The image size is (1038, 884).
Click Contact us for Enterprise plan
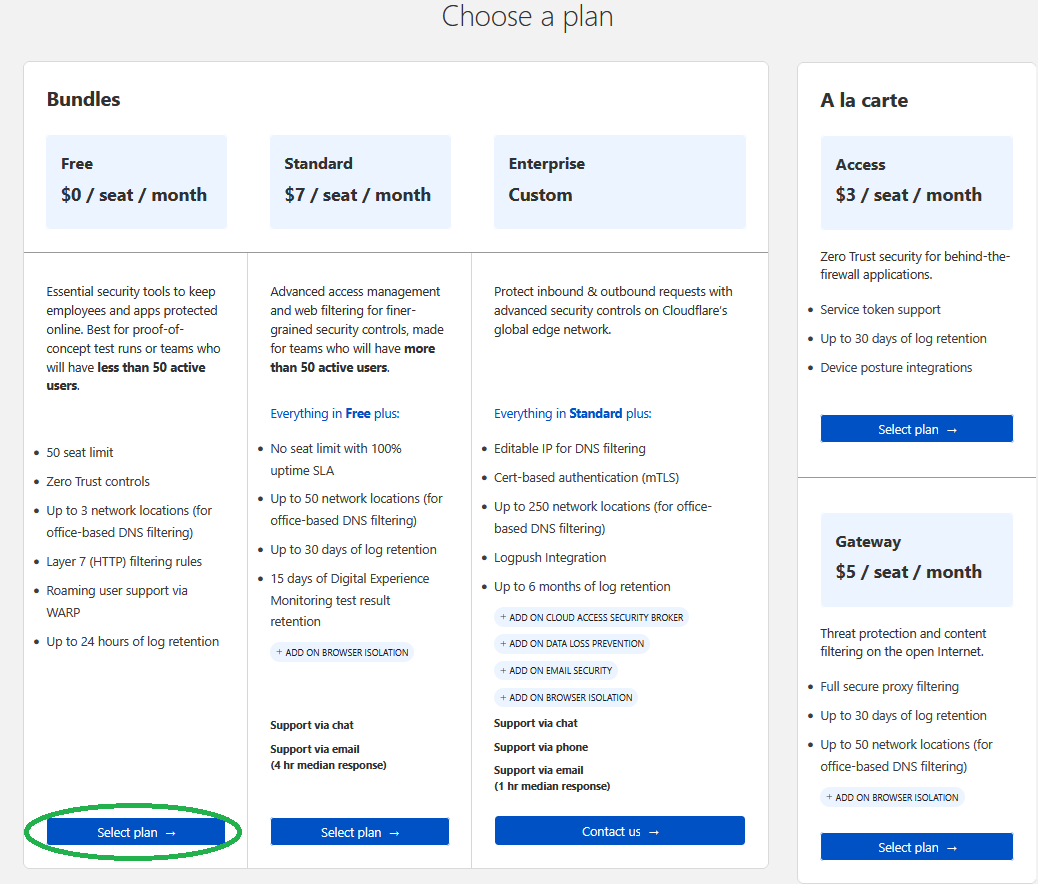click(x=619, y=831)
